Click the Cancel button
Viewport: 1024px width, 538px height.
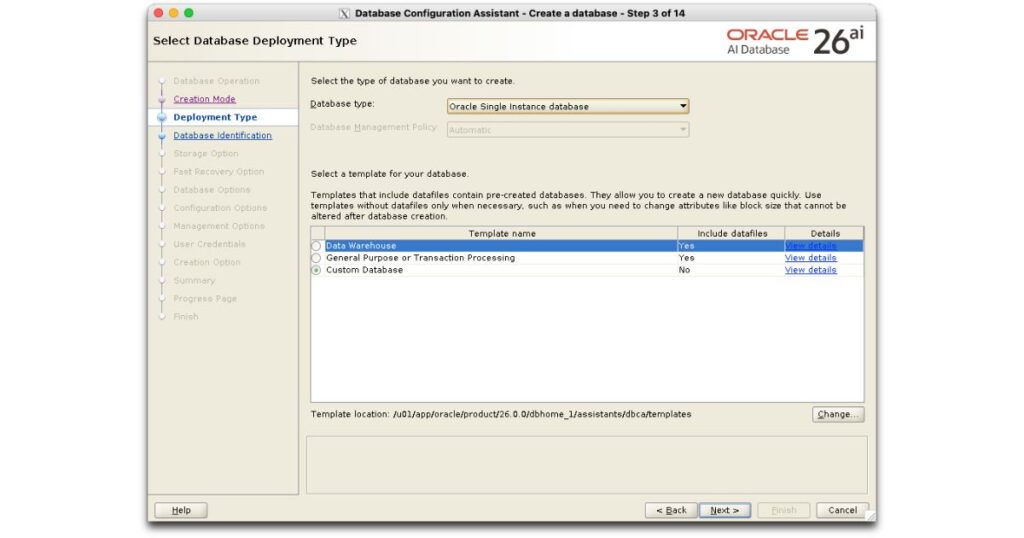(842, 510)
